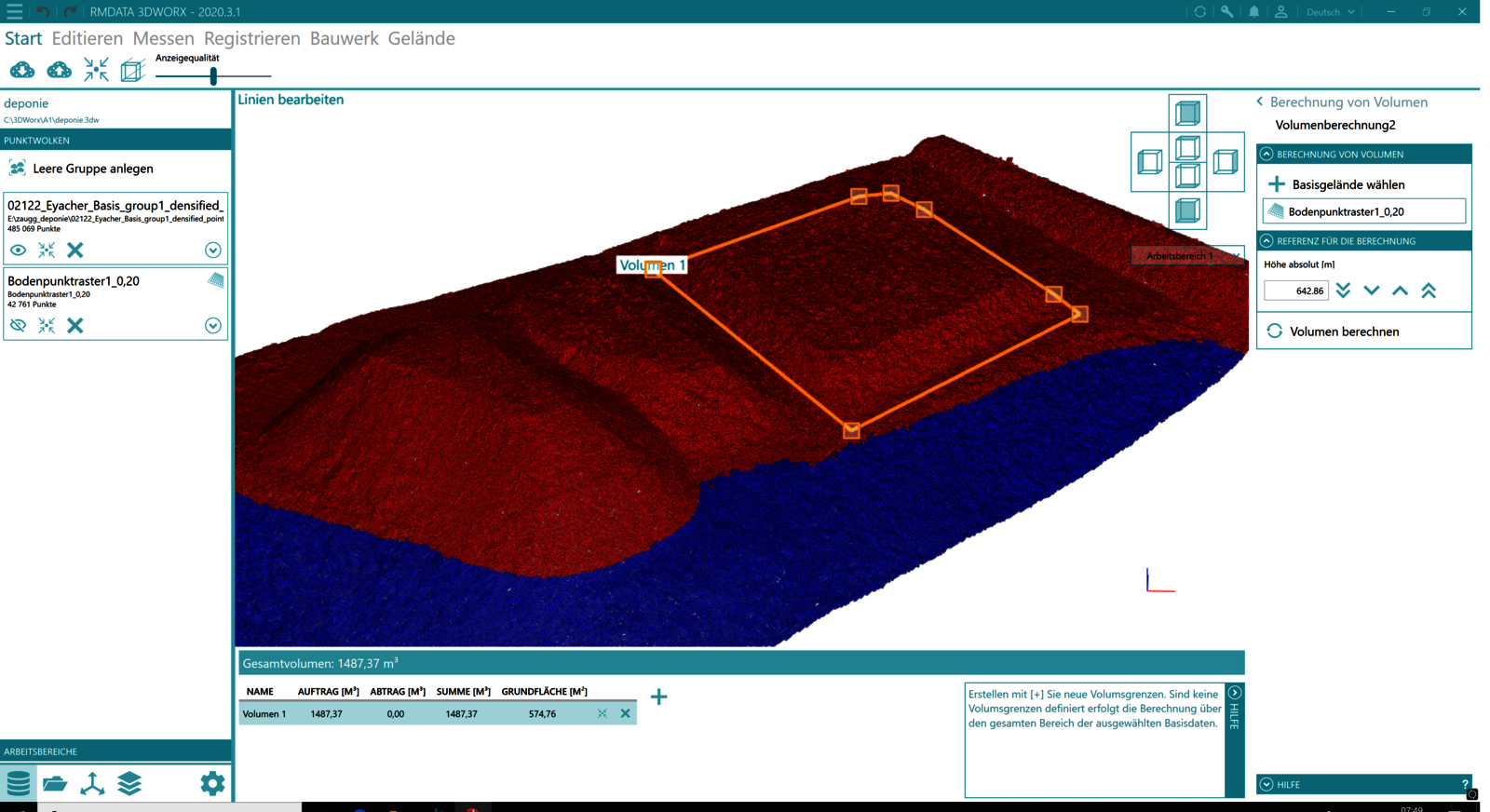Click the database icon in bottom panel

pyautogui.click(x=18, y=783)
